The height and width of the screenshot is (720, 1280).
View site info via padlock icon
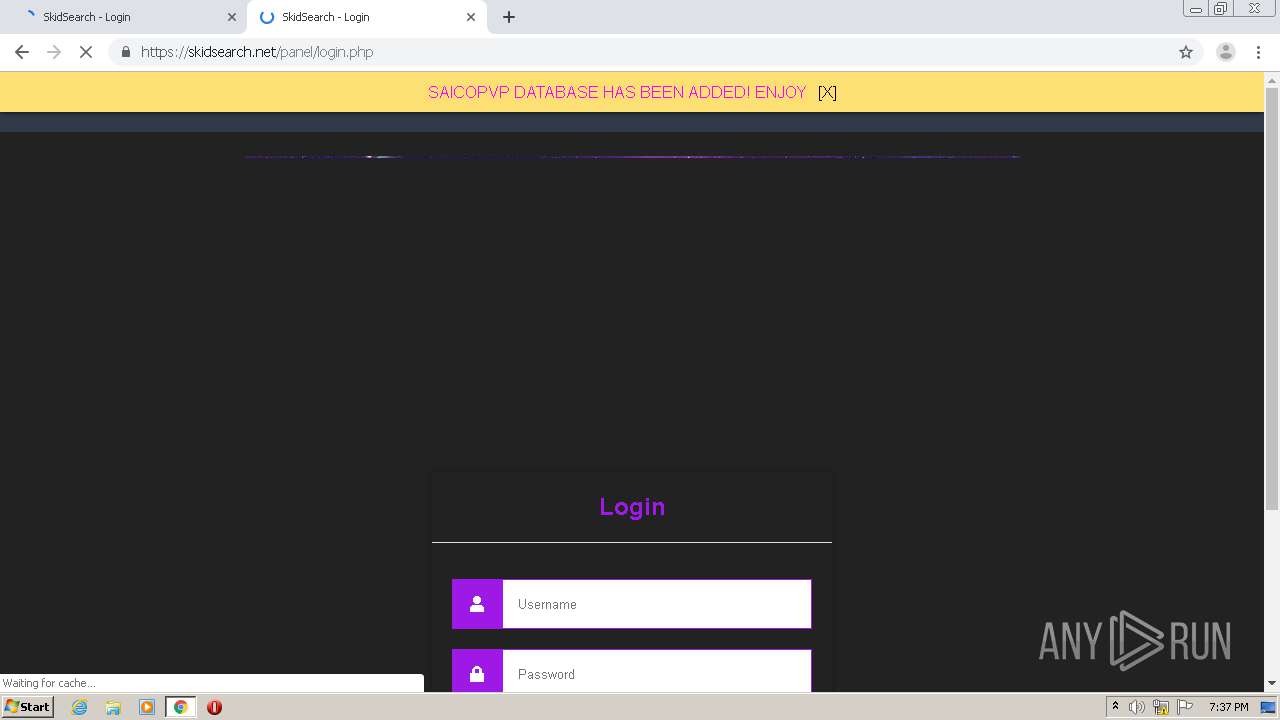(126, 52)
